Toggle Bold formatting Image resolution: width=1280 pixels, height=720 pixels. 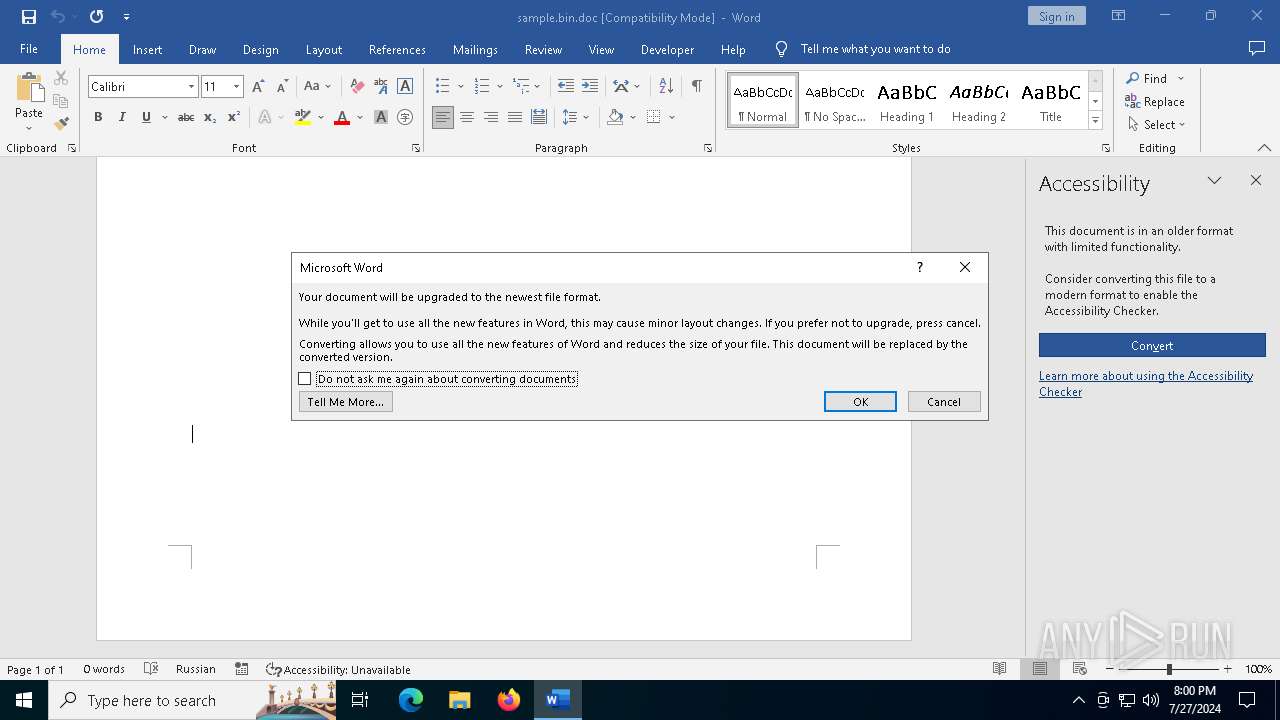(98, 117)
